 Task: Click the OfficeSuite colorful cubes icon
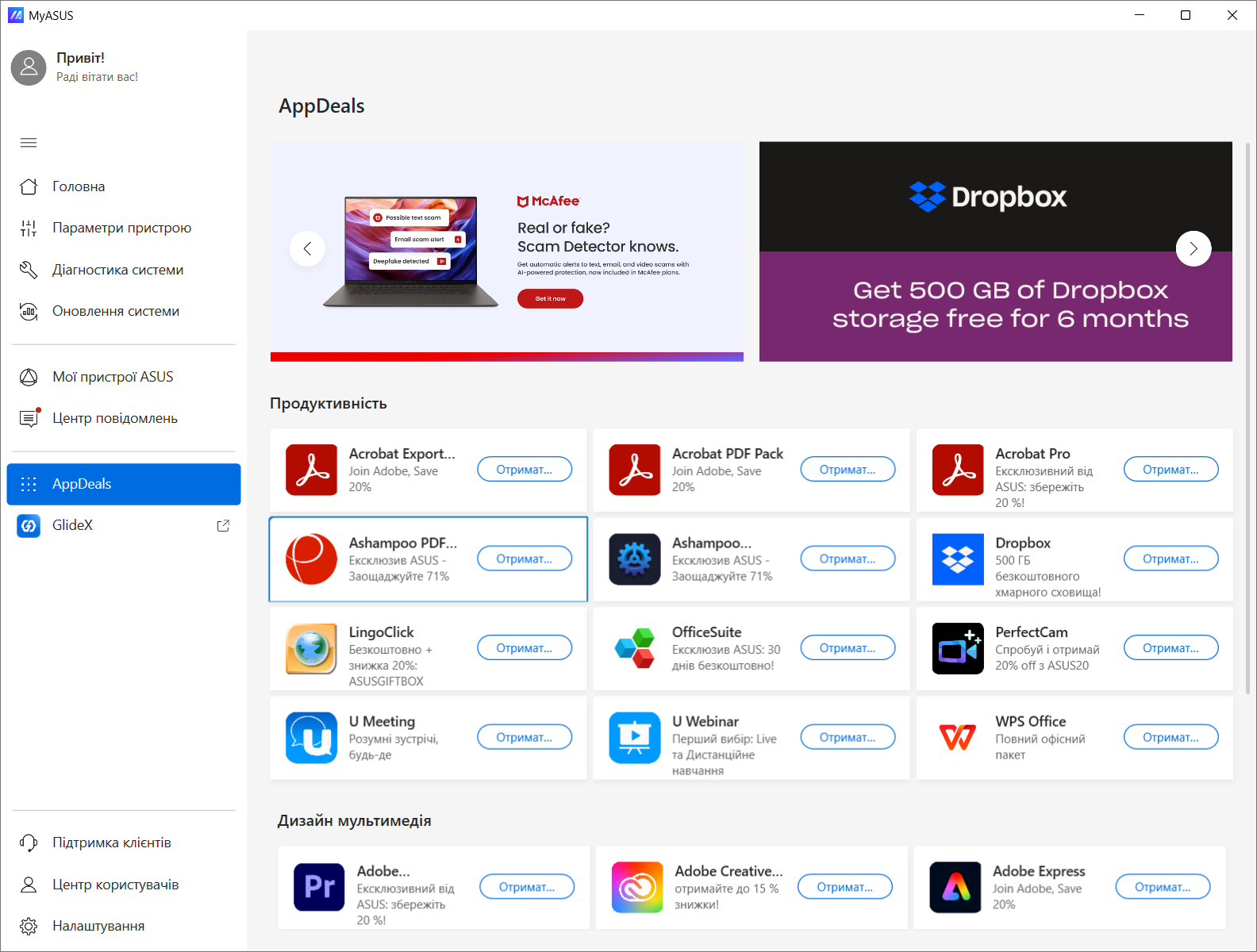(x=635, y=648)
